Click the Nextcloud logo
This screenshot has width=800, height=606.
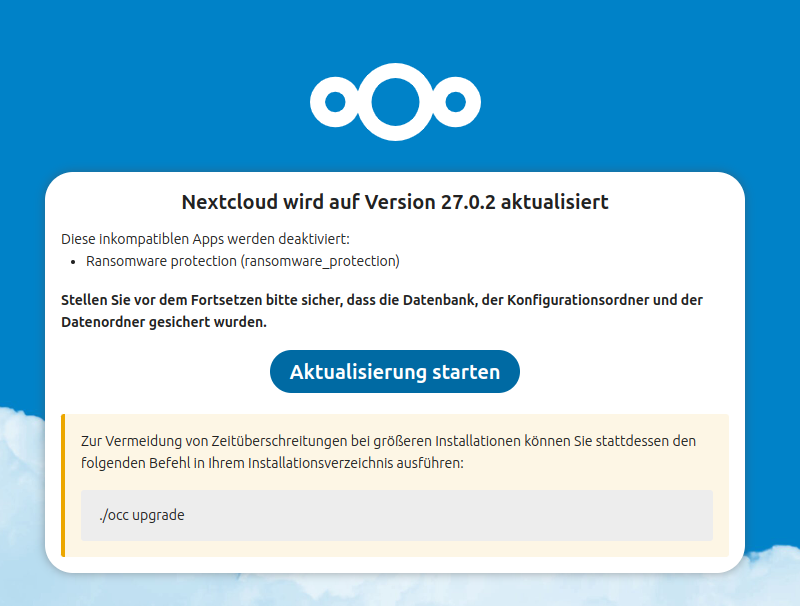pos(395,102)
